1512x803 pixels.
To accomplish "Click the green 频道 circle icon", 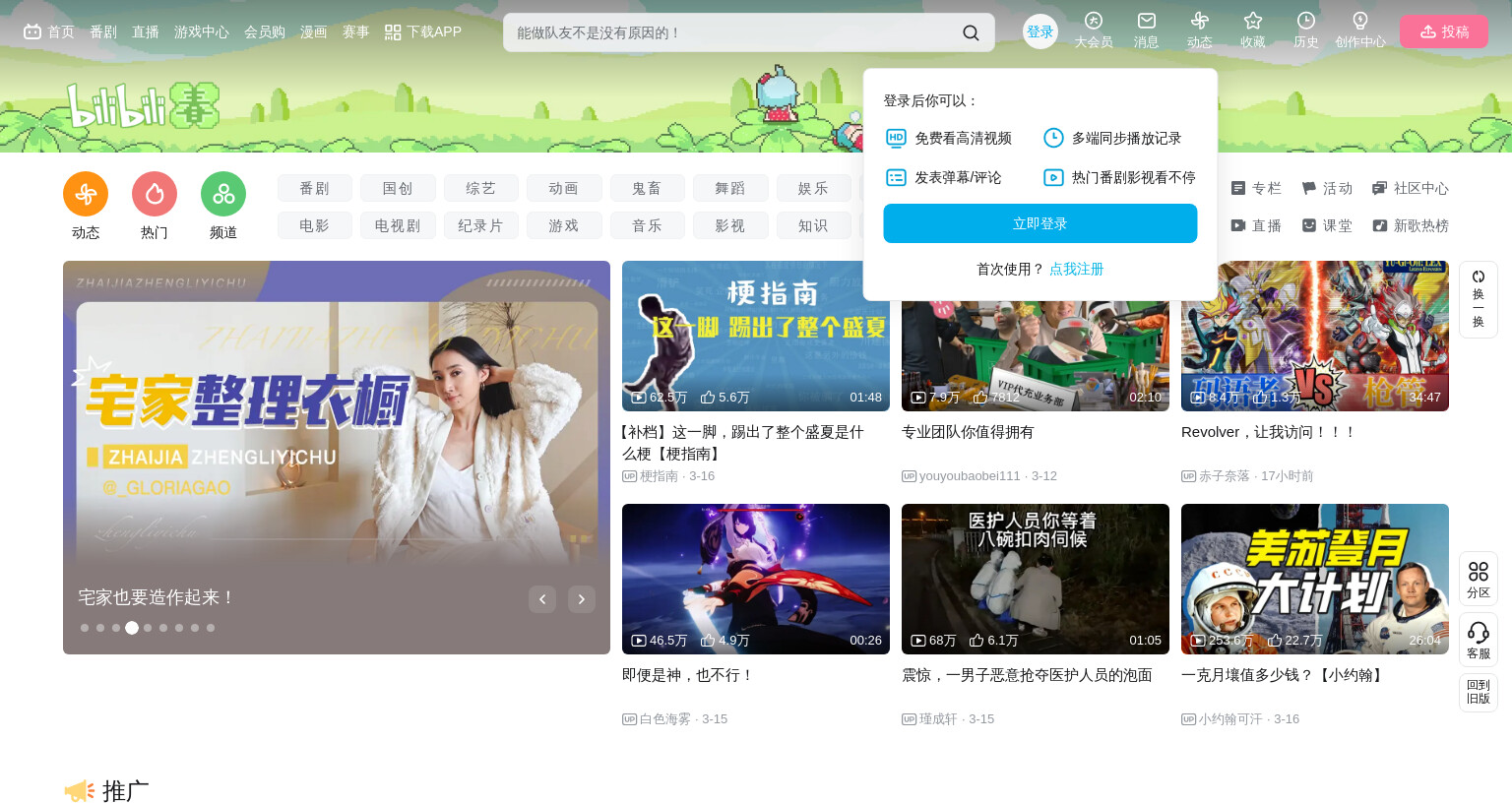I will point(223,194).
